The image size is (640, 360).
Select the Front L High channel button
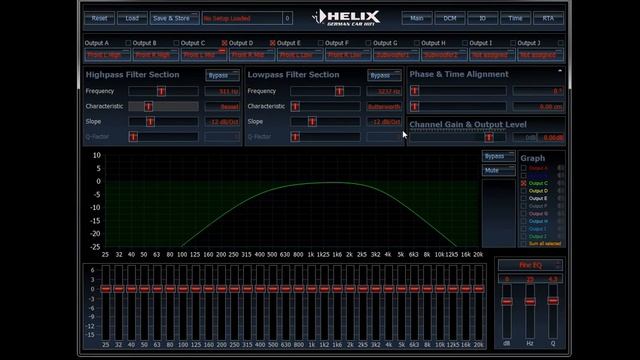coord(107,55)
